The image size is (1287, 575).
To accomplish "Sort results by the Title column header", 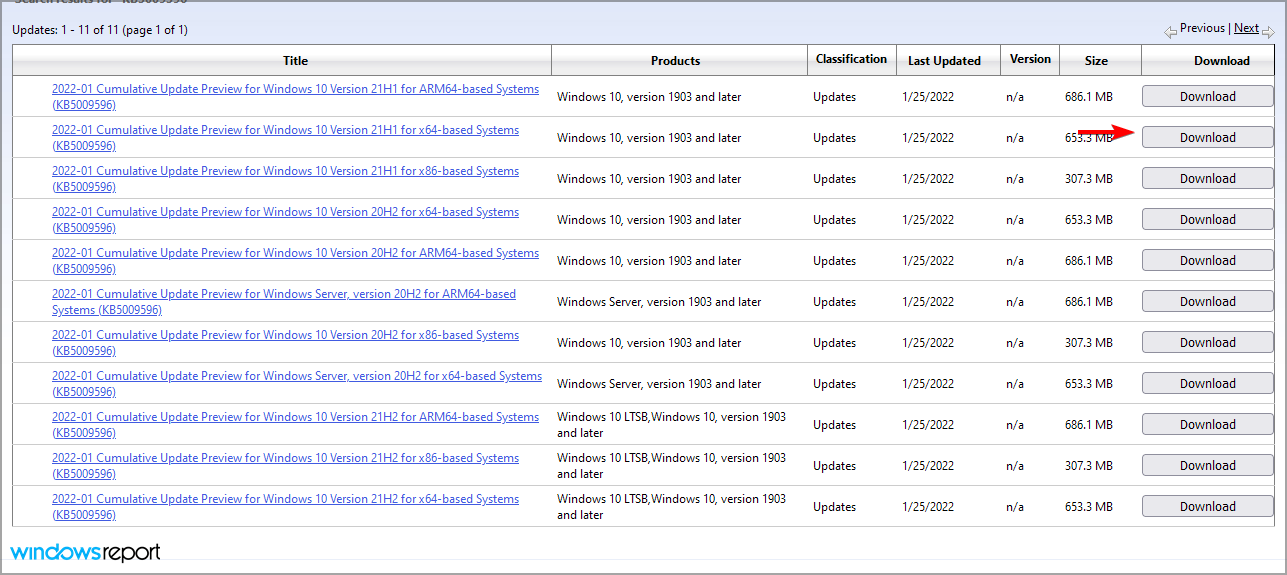I will click(295, 61).
